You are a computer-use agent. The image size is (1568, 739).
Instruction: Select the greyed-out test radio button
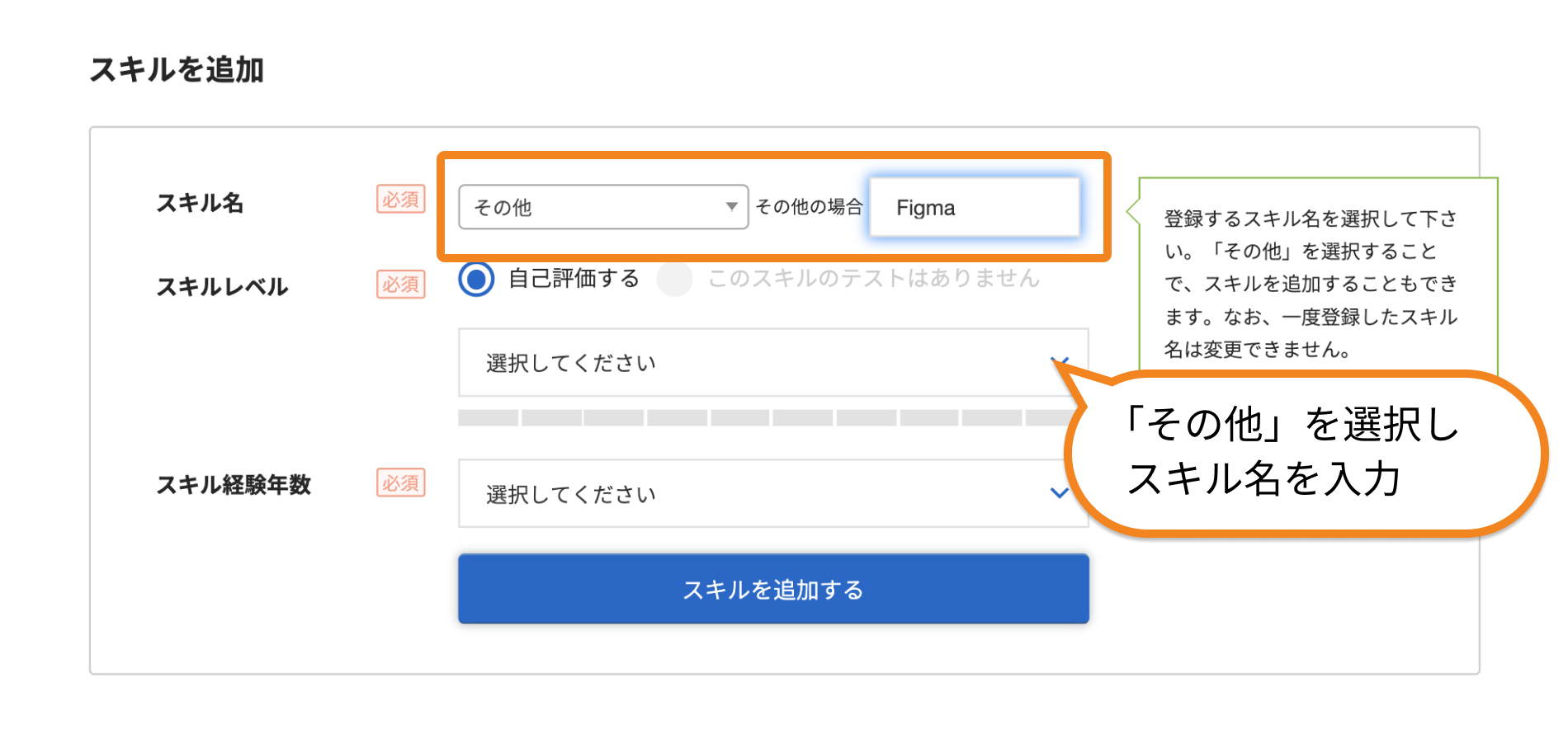pyautogui.click(x=674, y=279)
